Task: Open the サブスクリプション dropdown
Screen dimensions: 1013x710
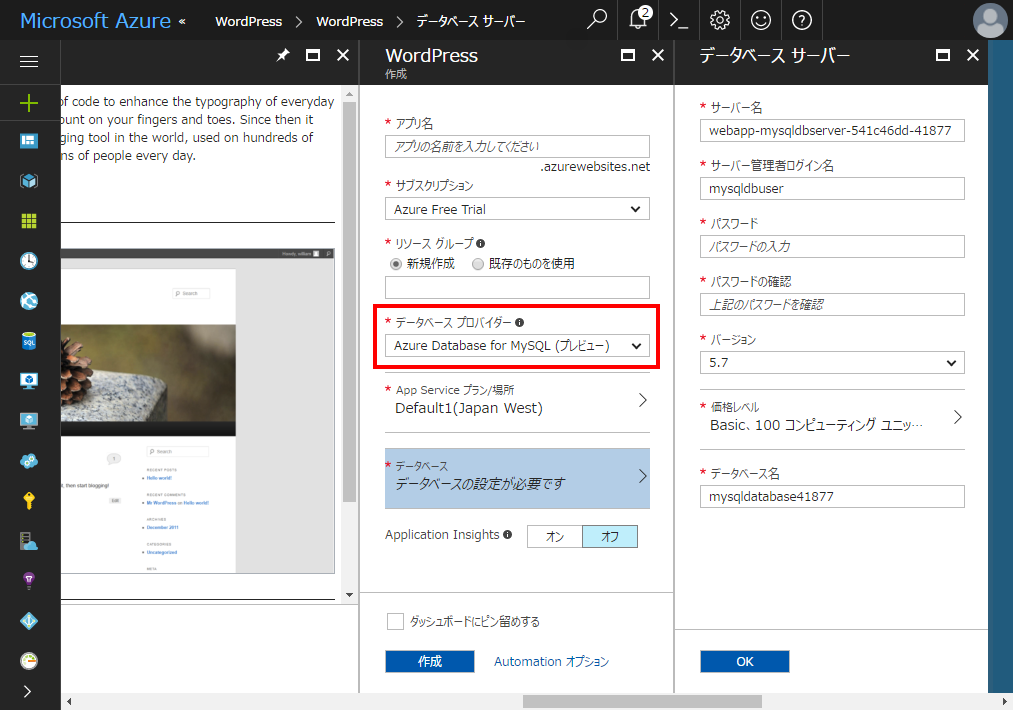Action: (x=516, y=209)
